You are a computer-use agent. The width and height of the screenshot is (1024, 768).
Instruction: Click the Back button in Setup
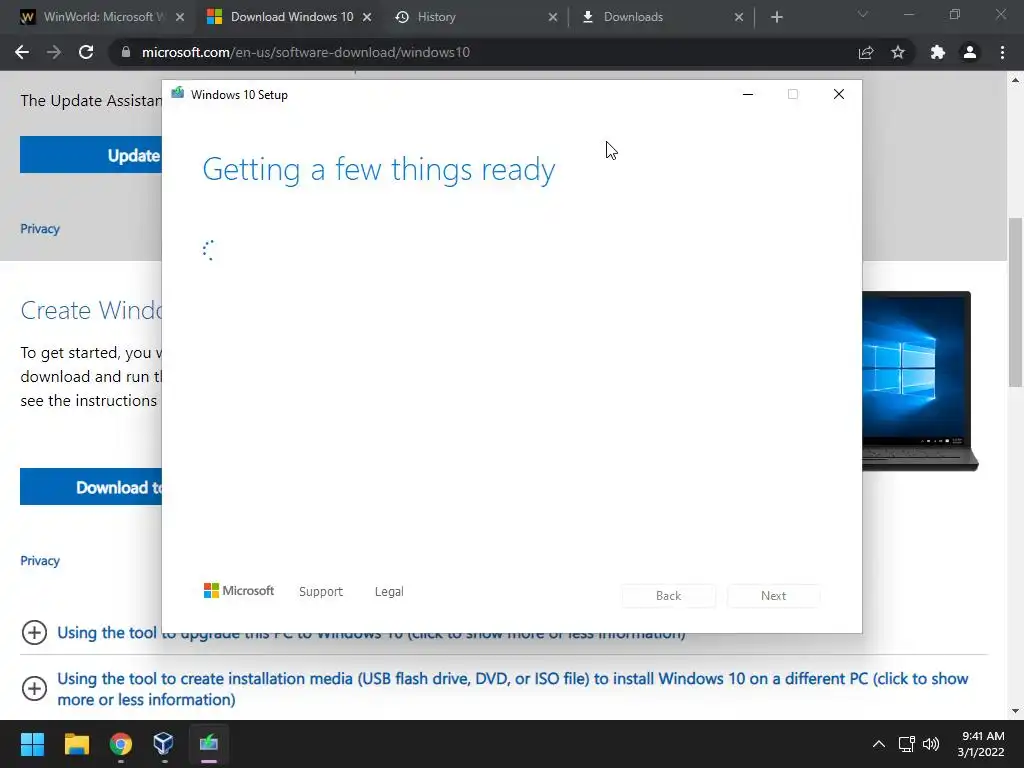(x=668, y=596)
